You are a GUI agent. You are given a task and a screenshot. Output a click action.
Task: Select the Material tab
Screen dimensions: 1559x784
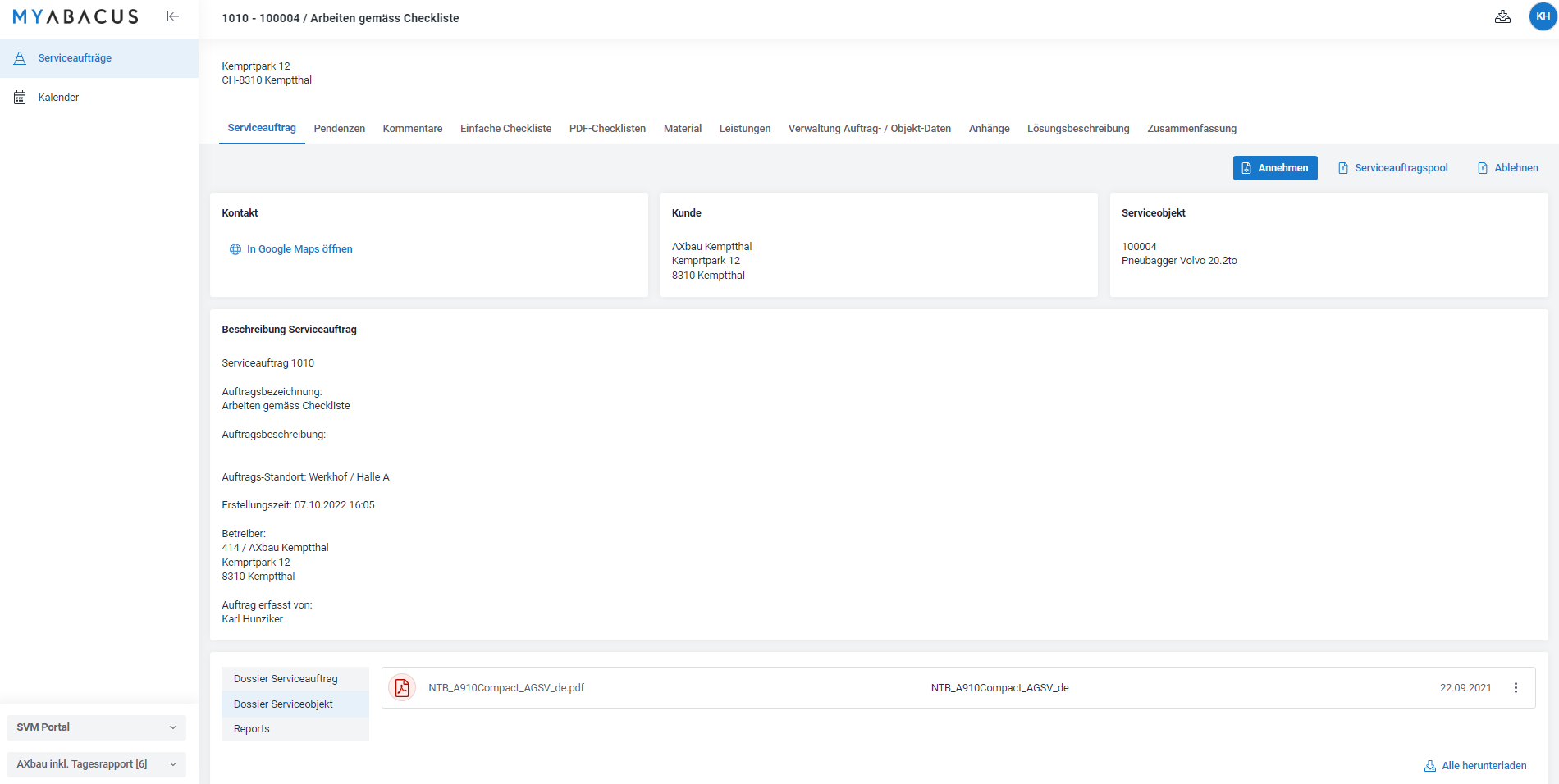(x=683, y=129)
